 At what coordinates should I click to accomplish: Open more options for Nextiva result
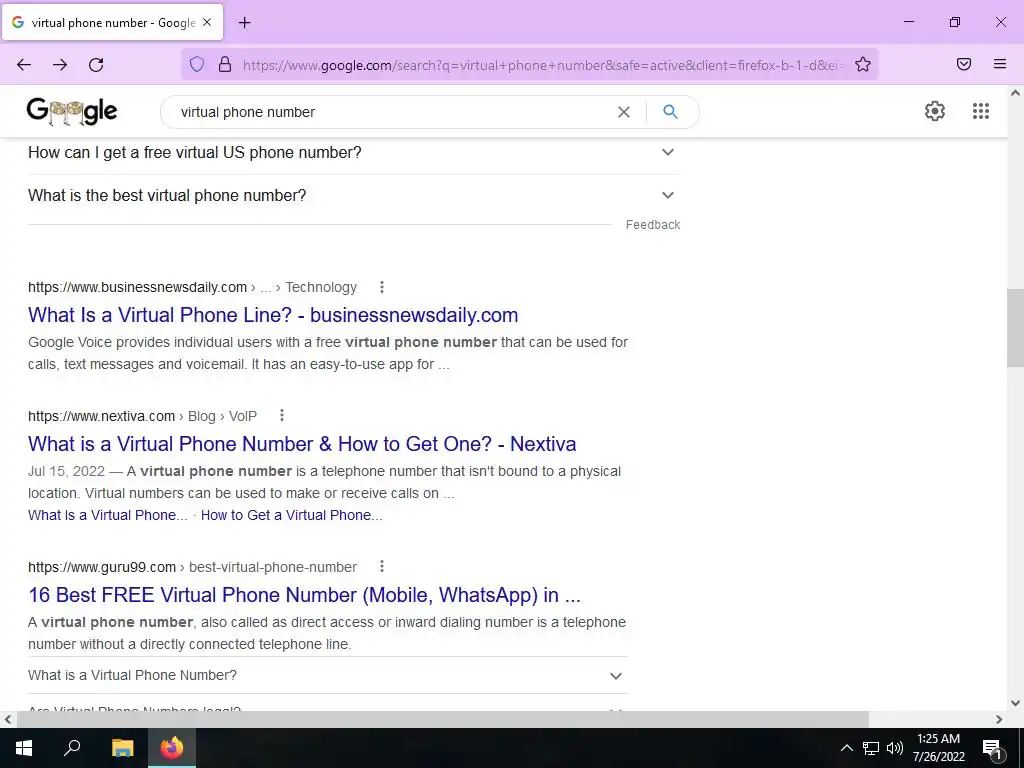[x=281, y=415]
